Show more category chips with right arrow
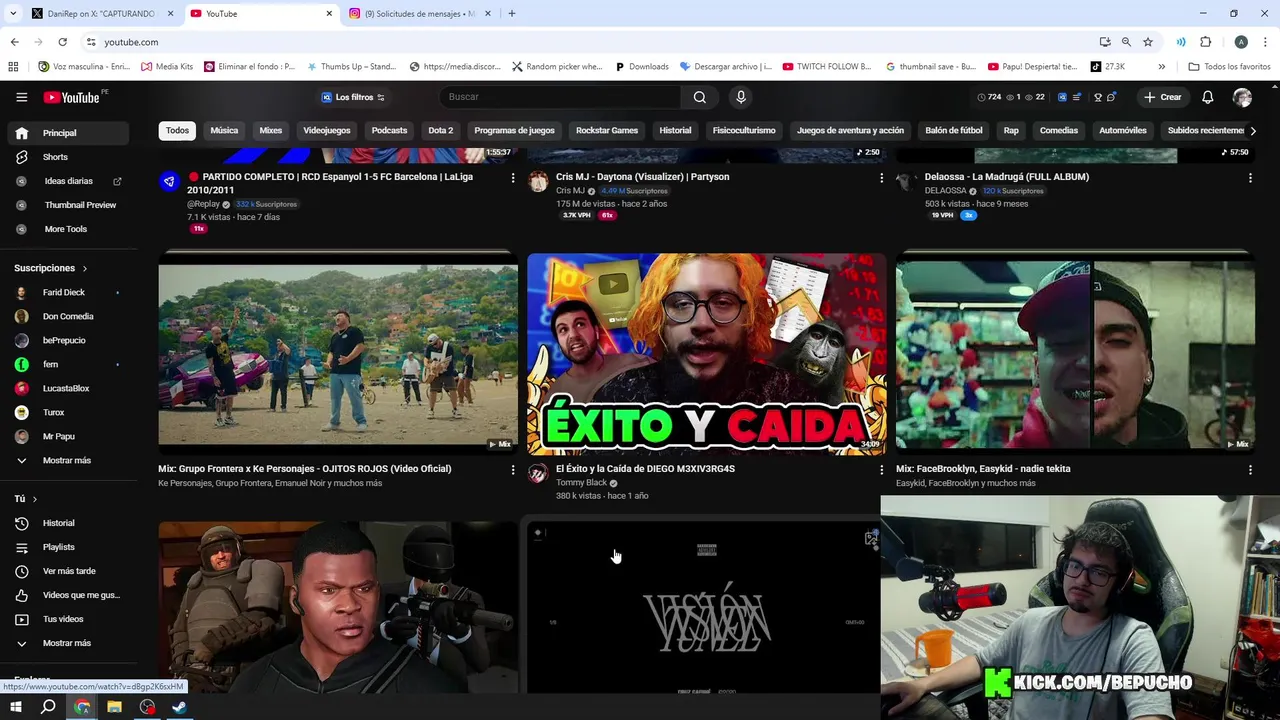Image resolution: width=1280 pixels, height=720 pixels. coord(1253,131)
